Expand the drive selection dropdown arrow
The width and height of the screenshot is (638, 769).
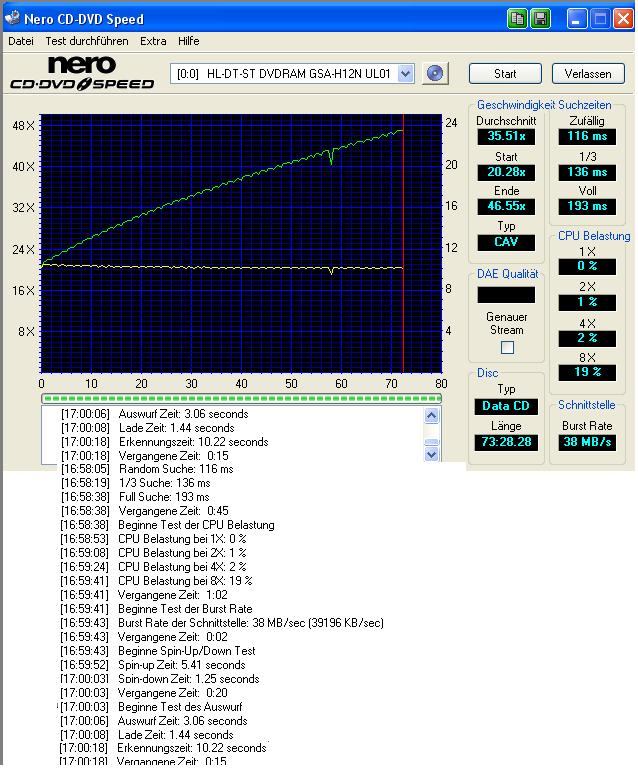[x=405, y=74]
